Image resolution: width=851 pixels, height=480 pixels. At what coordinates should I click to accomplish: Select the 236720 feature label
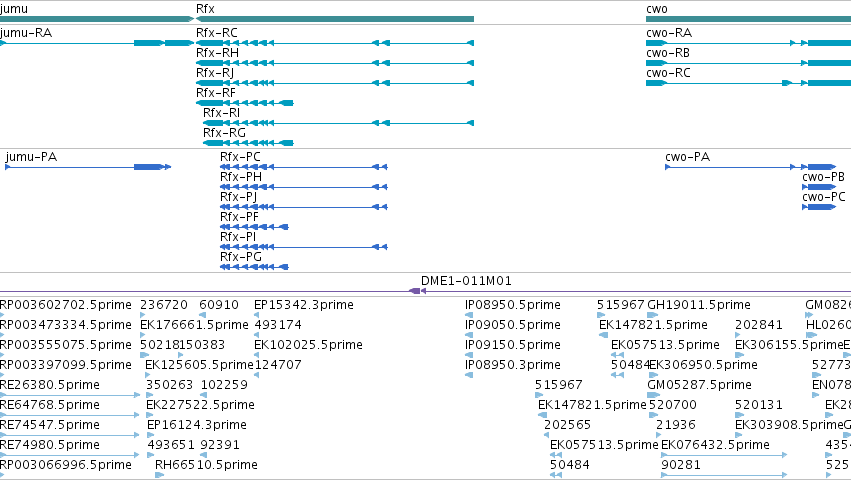[x=164, y=305]
